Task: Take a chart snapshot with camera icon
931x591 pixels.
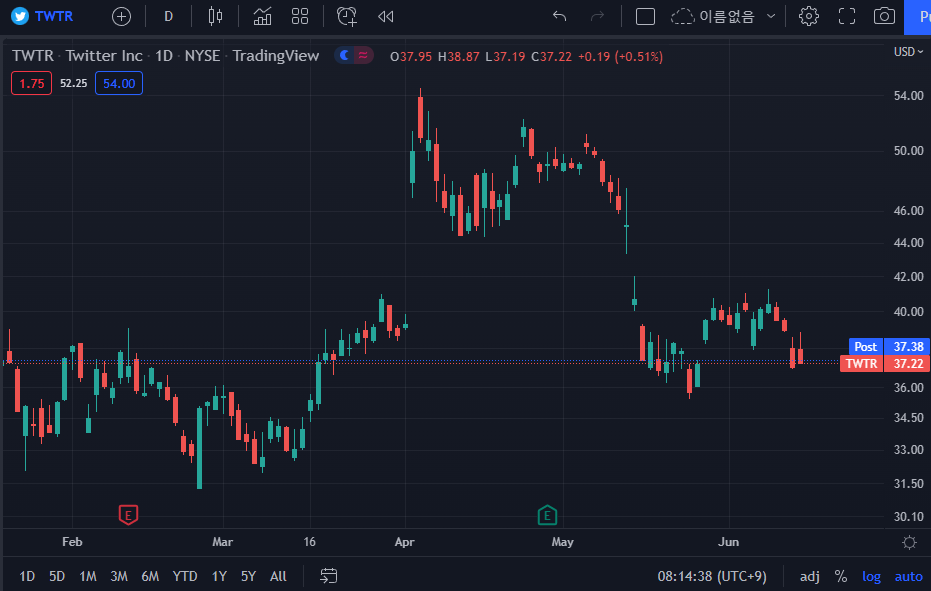Action: [884, 17]
